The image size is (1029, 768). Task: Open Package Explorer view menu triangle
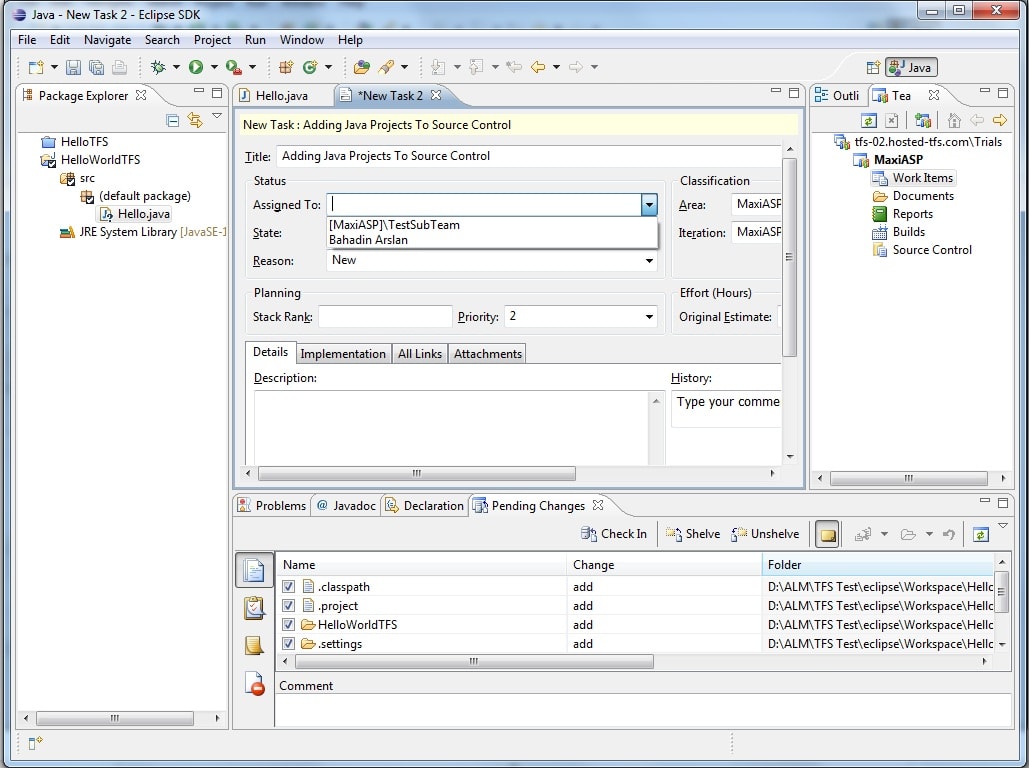click(x=217, y=116)
